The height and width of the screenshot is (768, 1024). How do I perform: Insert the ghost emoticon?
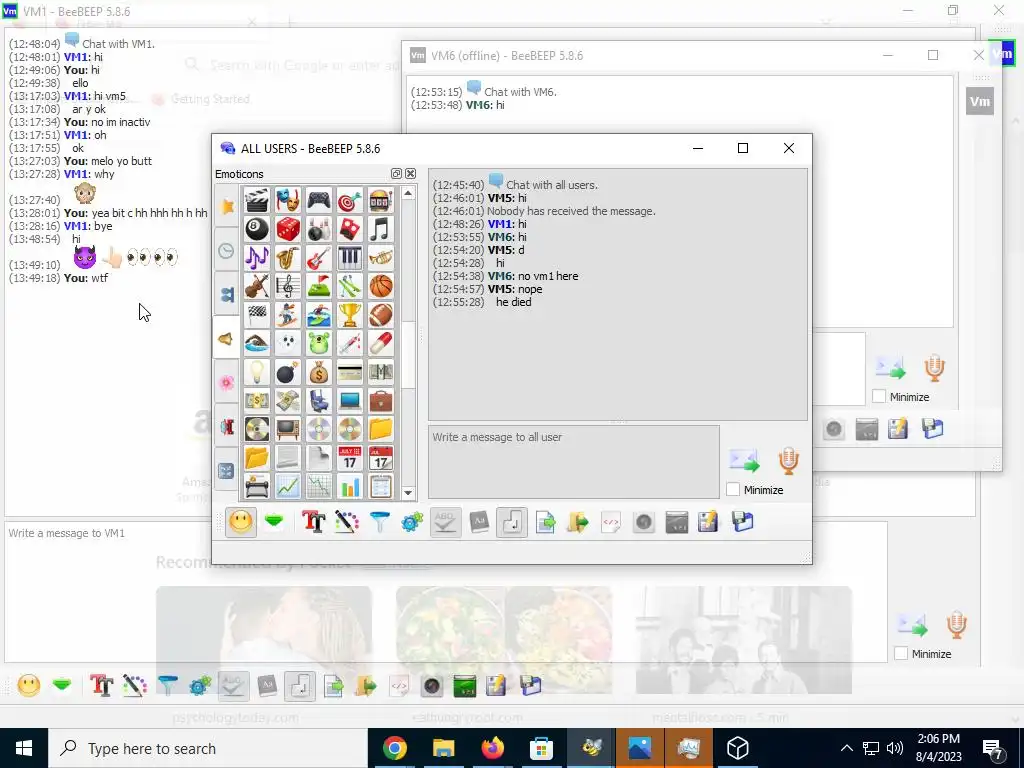pyautogui.click(x=287, y=343)
